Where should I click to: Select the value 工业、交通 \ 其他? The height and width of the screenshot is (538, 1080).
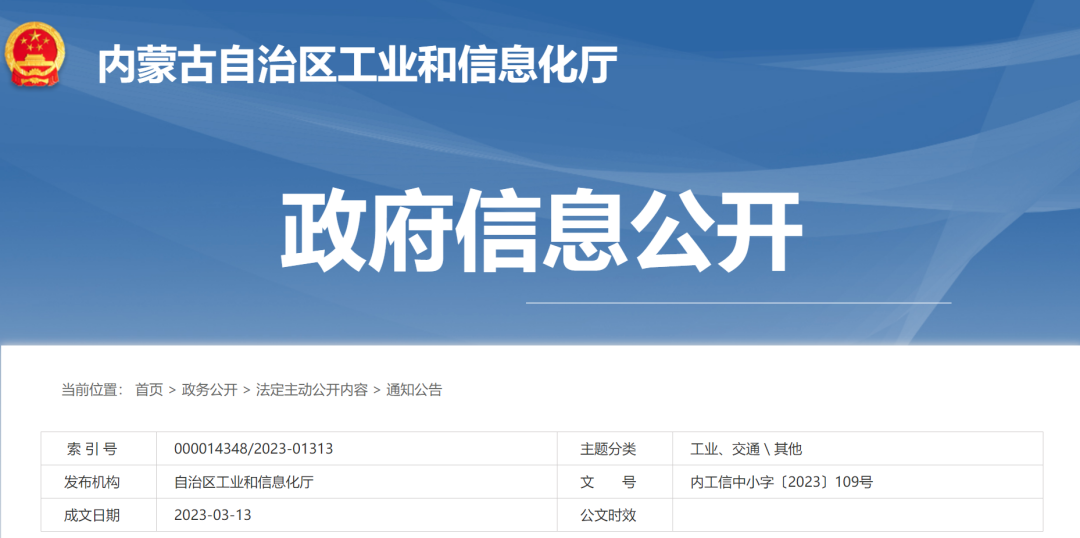click(747, 449)
